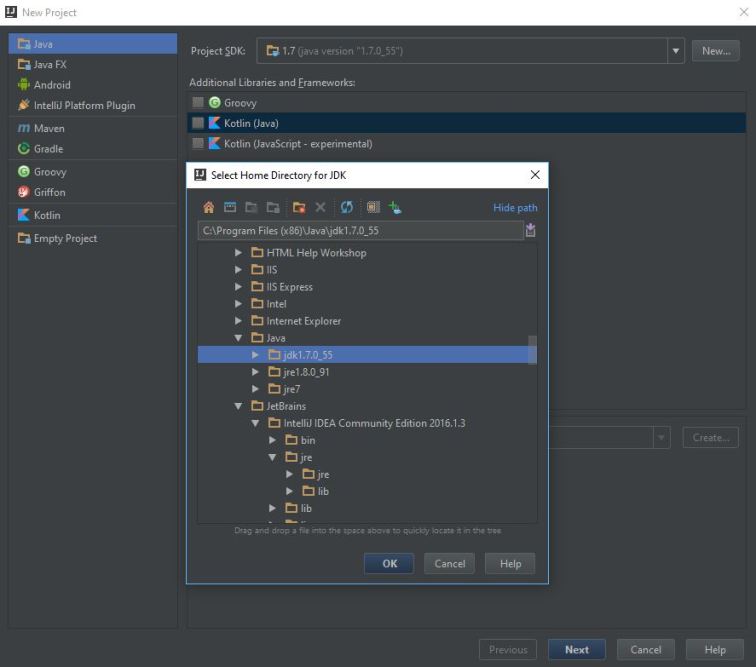Screen dimensions: 756x667
Task: Click the Desktop directory toolbar icon
Action: [x=230, y=207]
